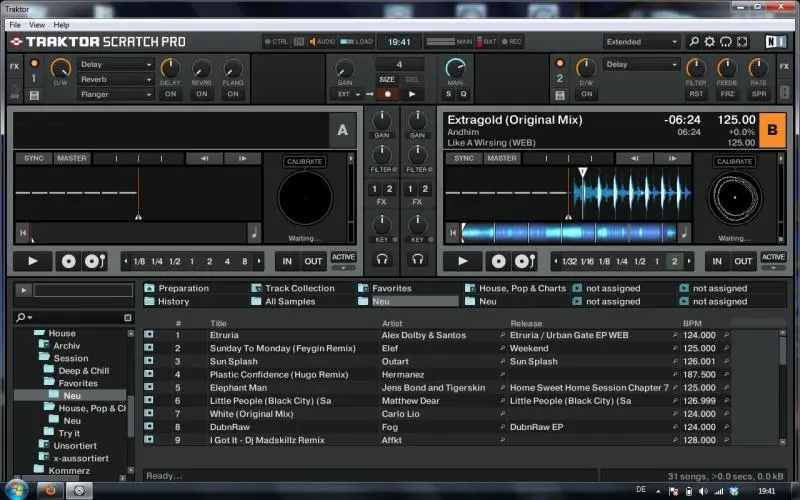
Task: Click the MAIN volume knob
Action: pyautogui.click(x=455, y=70)
